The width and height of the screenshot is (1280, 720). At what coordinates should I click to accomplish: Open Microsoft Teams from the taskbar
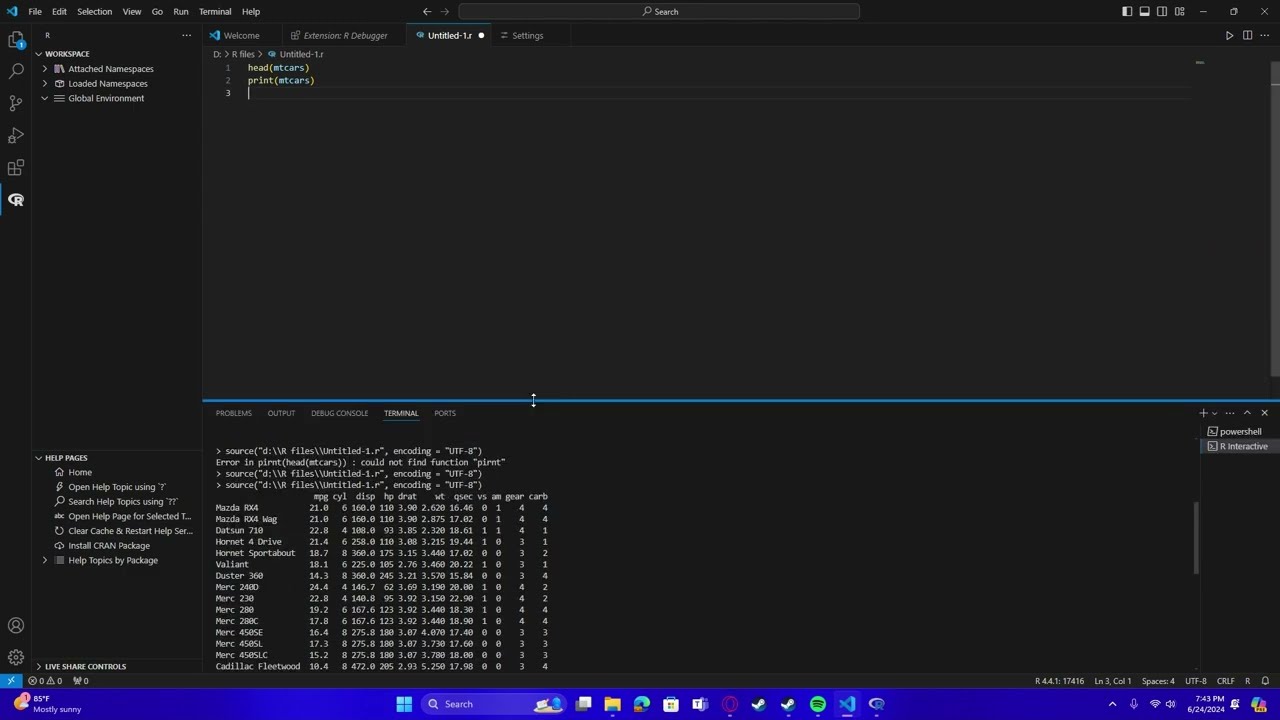click(x=700, y=704)
